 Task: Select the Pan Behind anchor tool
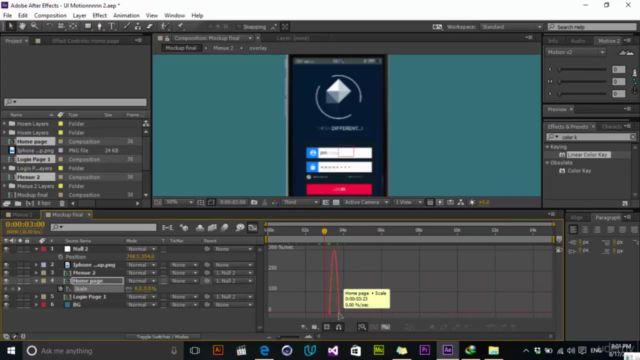pyautogui.click(x=73, y=27)
